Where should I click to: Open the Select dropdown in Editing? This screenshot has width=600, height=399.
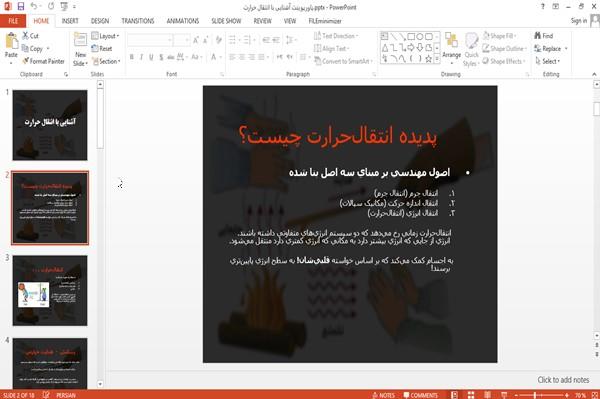tap(547, 61)
